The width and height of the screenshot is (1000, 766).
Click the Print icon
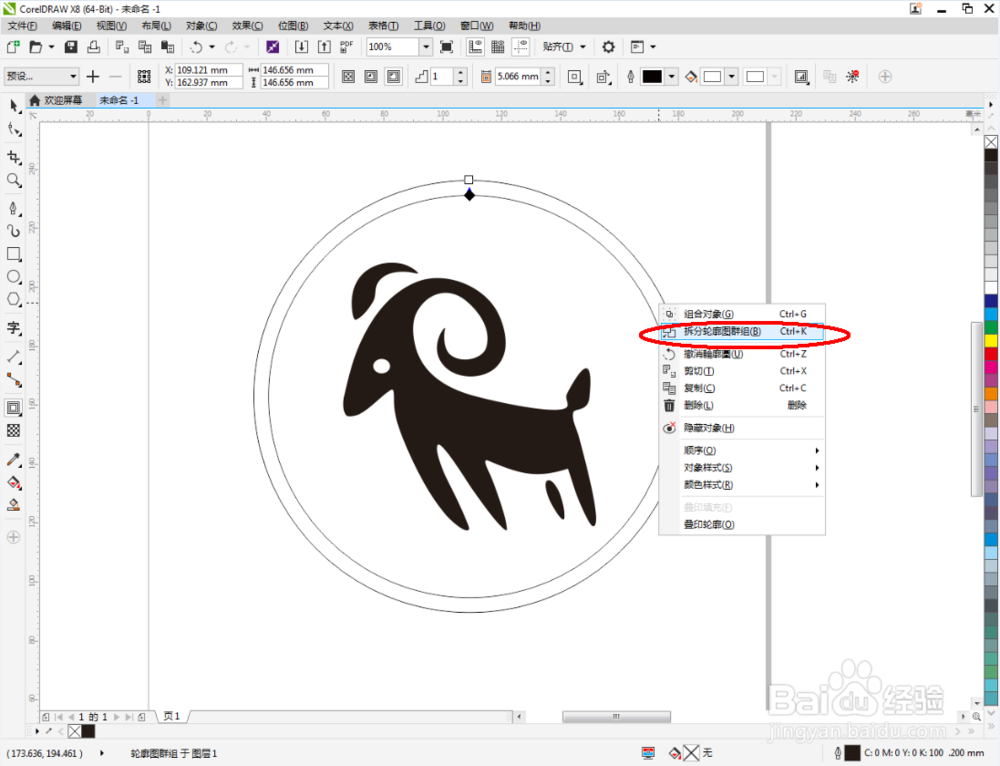(94, 47)
